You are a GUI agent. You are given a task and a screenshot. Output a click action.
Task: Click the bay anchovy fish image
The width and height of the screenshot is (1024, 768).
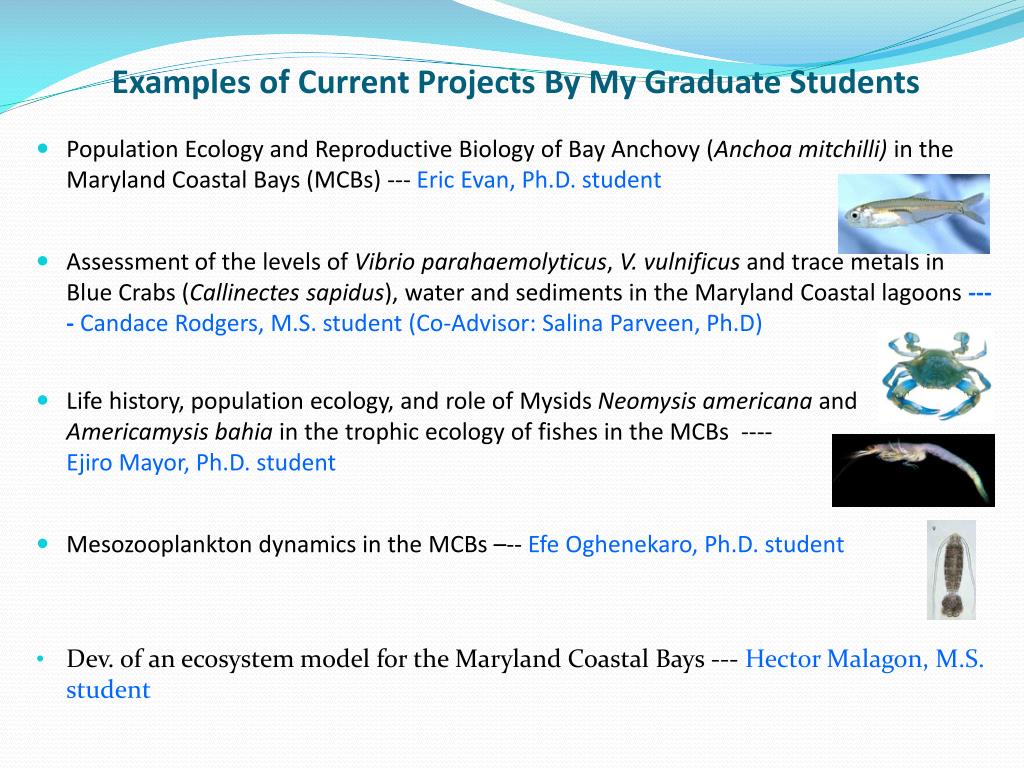point(914,214)
